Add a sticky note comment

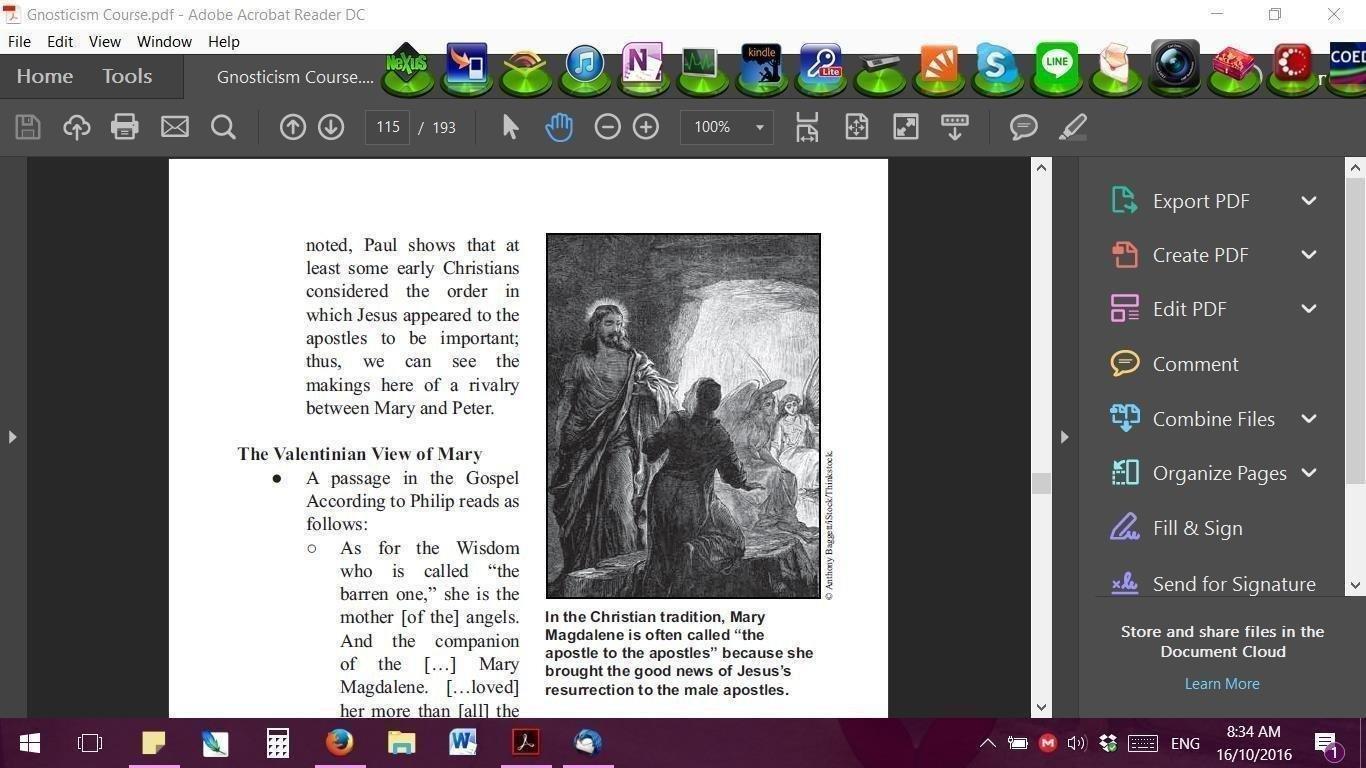coord(1023,127)
